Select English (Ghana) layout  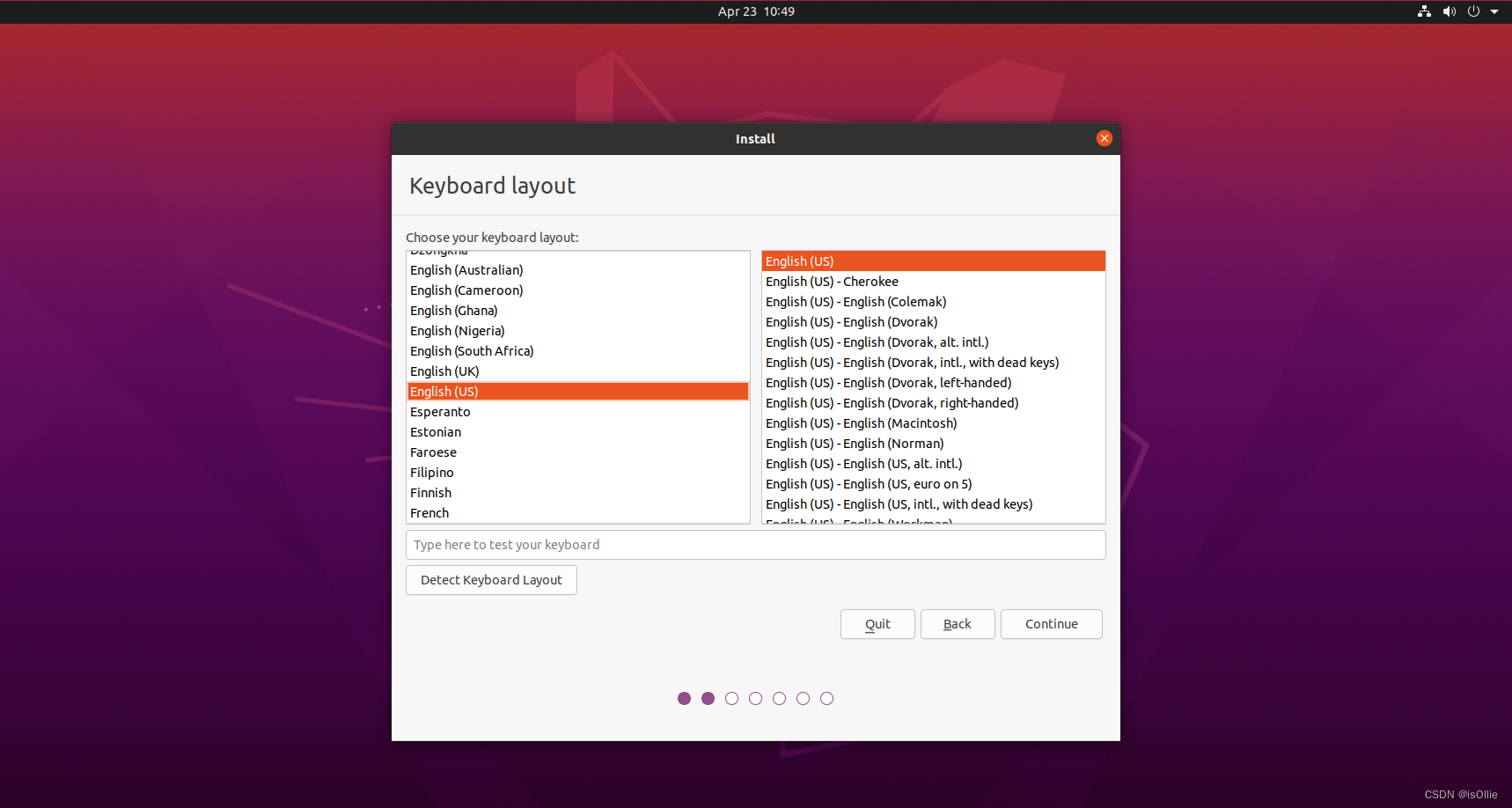(x=578, y=311)
